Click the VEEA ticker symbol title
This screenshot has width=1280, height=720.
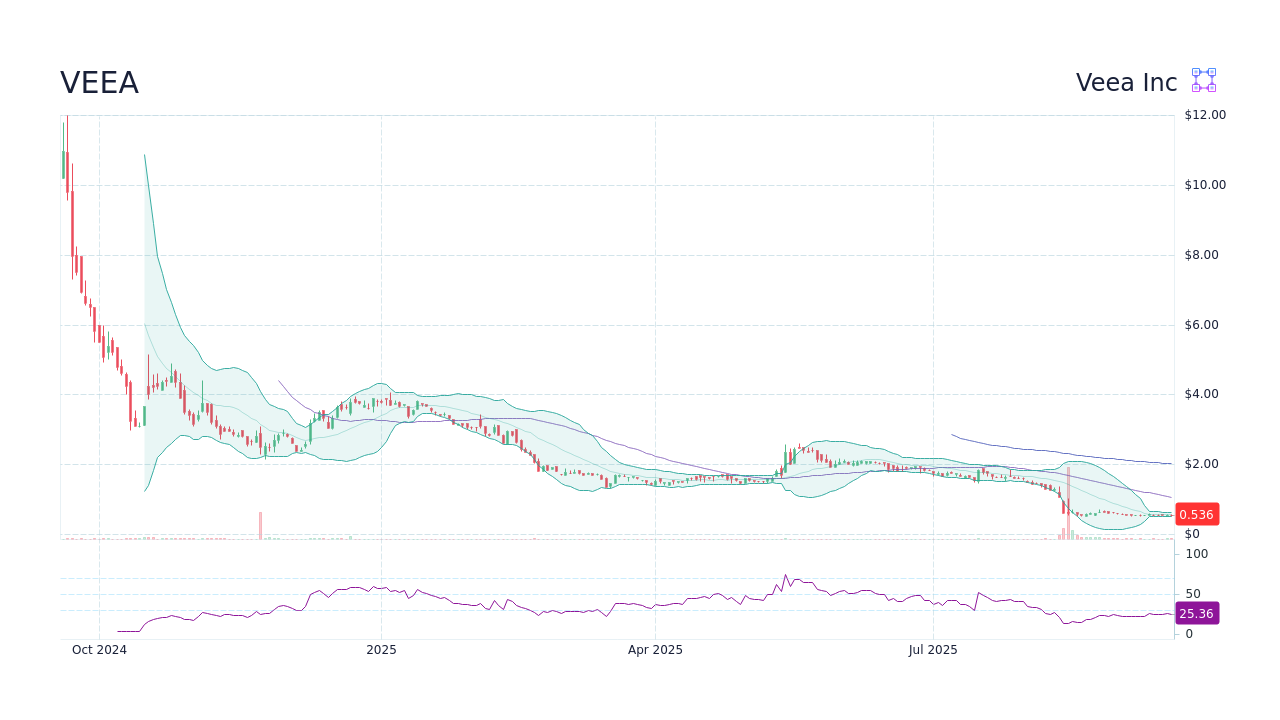click(99, 83)
